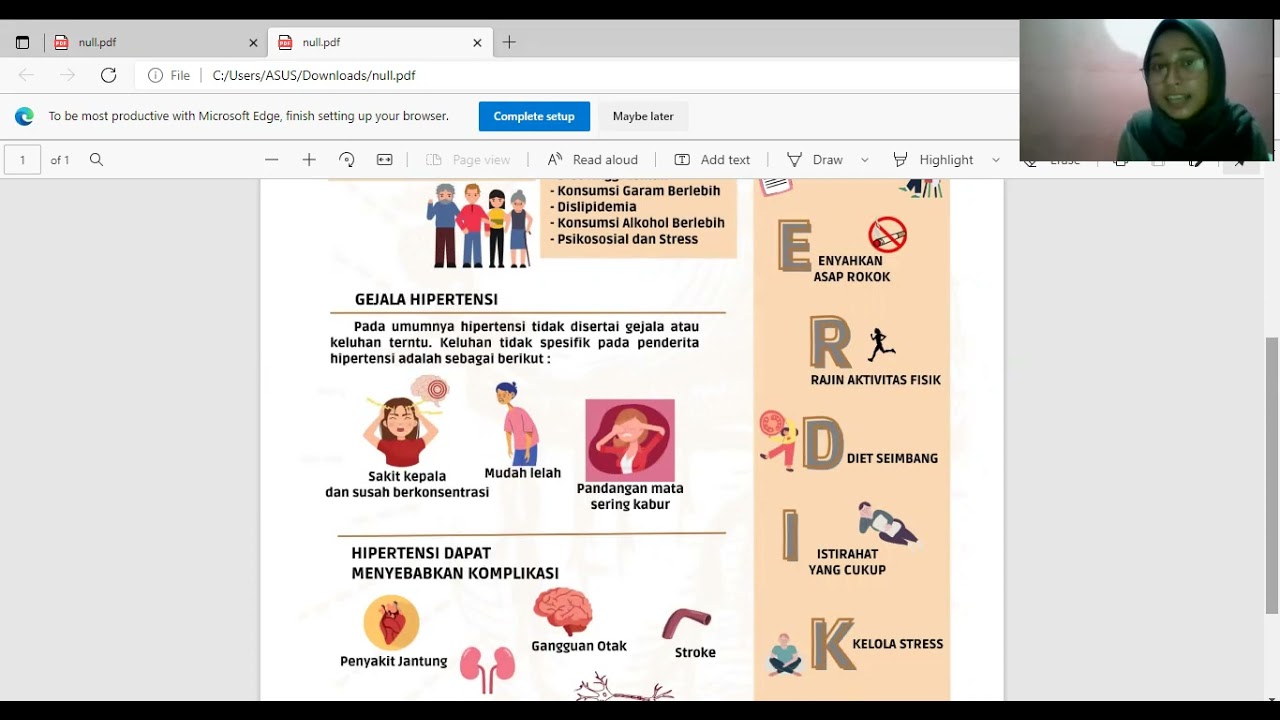Close the first null.pdf tab
The image size is (1280, 720).
pos(253,43)
